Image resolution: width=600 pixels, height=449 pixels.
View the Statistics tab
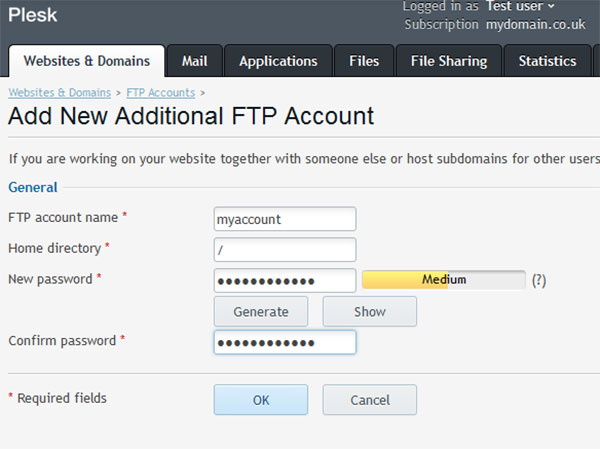point(547,61)
